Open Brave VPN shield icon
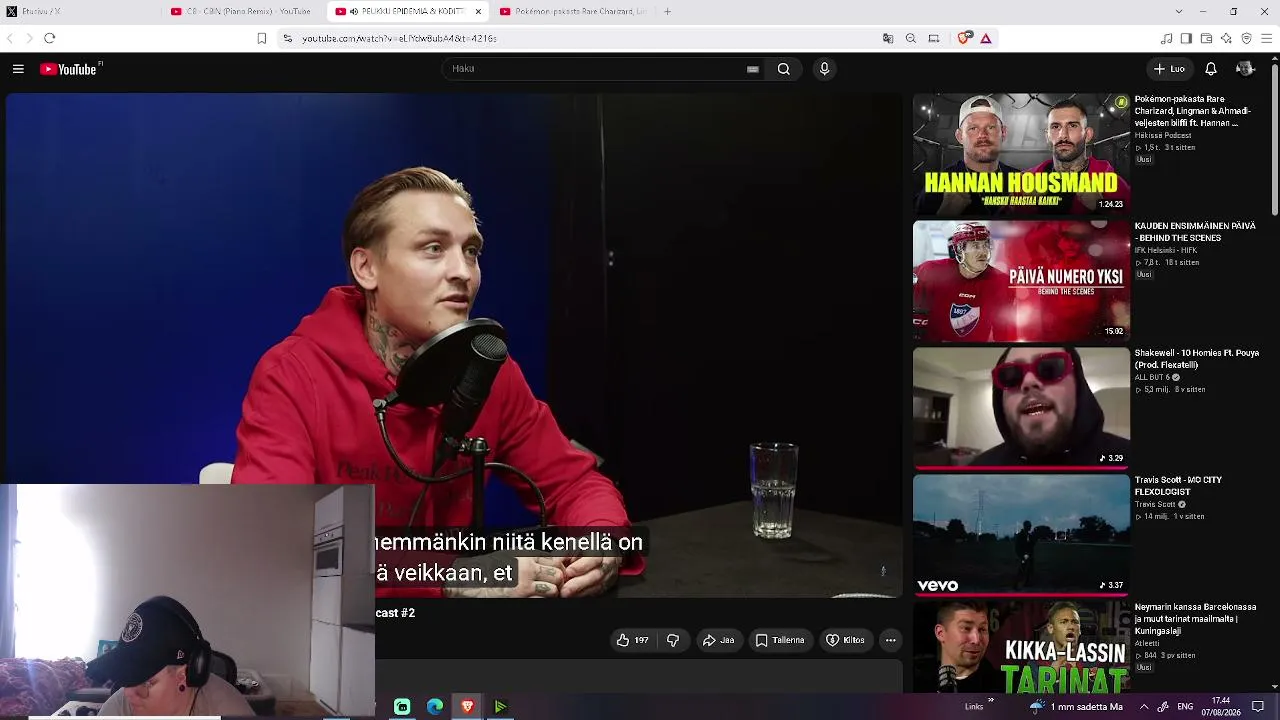 tap(1246, 38)
